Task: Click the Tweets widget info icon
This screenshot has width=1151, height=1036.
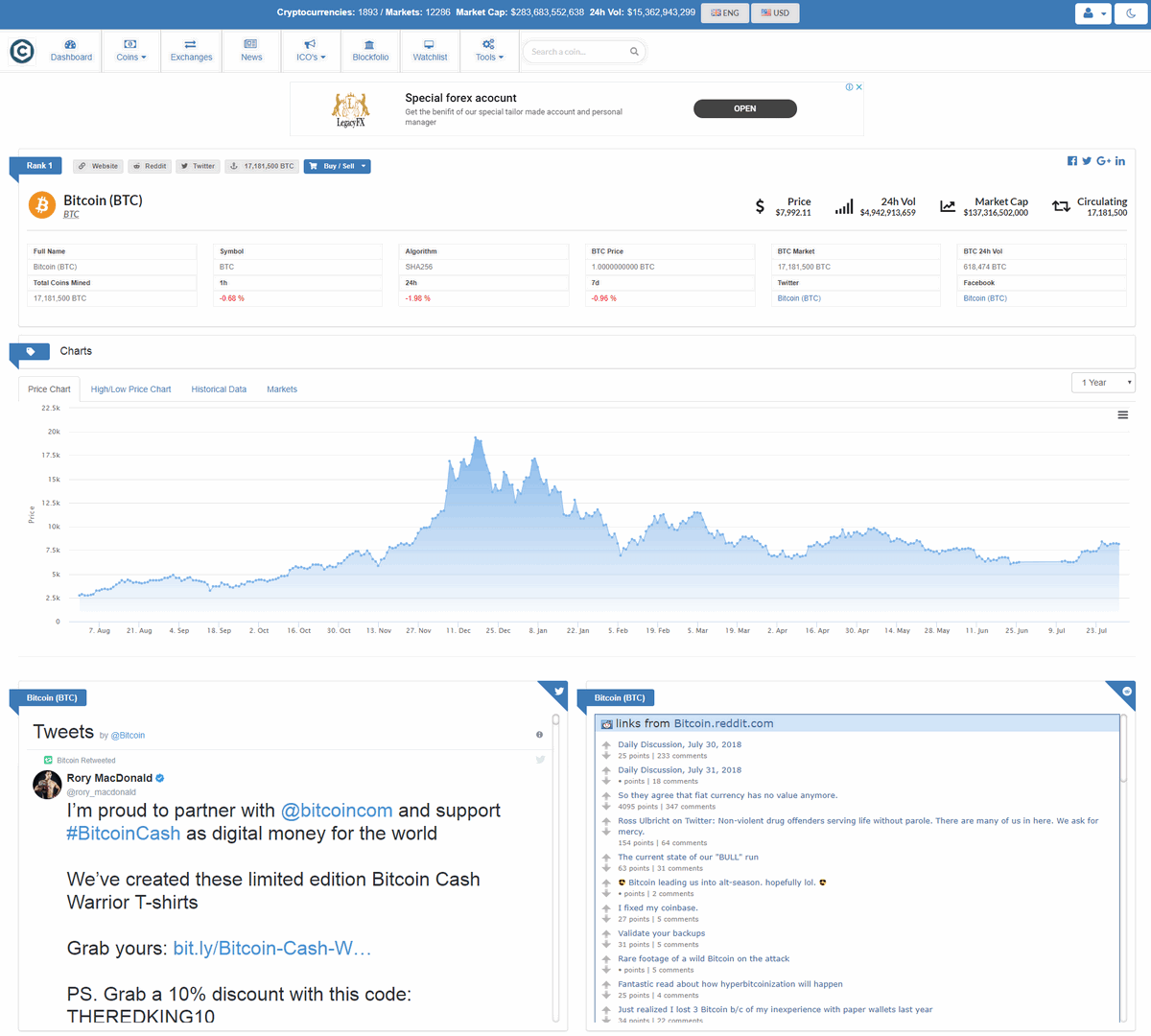Action: point(539,735)
